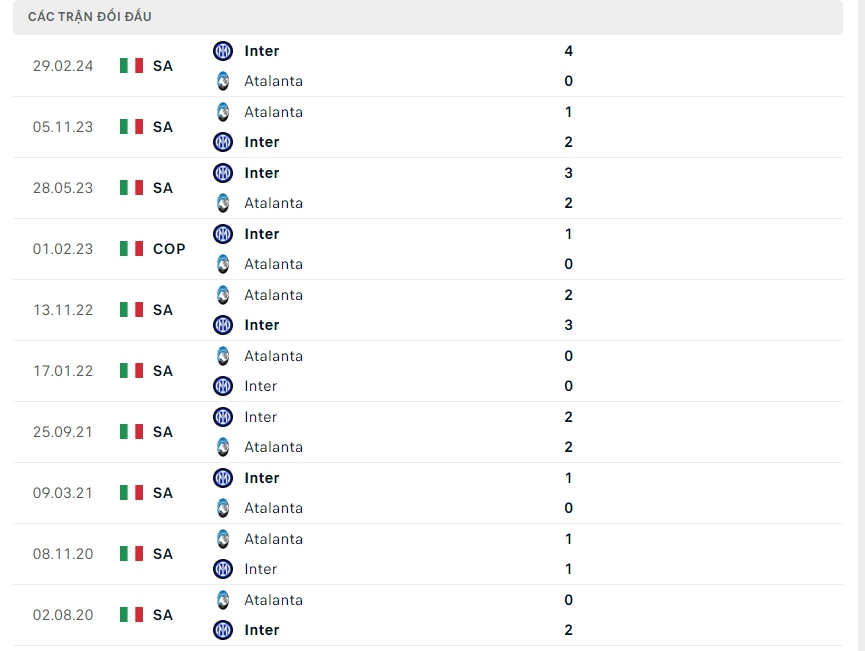Click Inter crest in 25.09.21 match

tap(223, 417)
